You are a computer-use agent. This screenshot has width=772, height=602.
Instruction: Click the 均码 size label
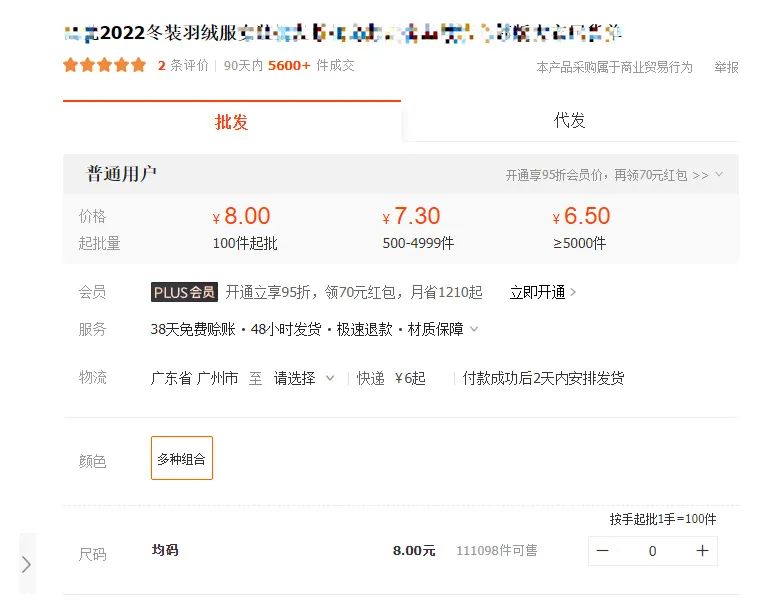point(165,550)
